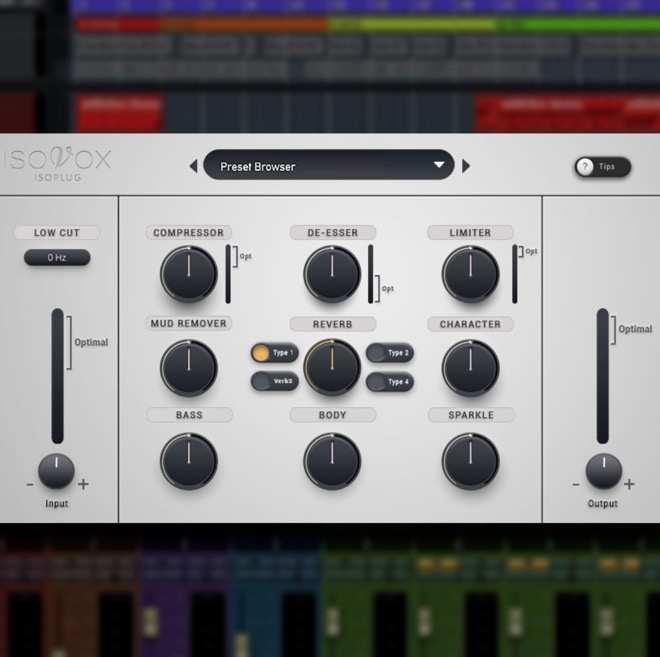Click the Sparkle knob

[470, 461]
